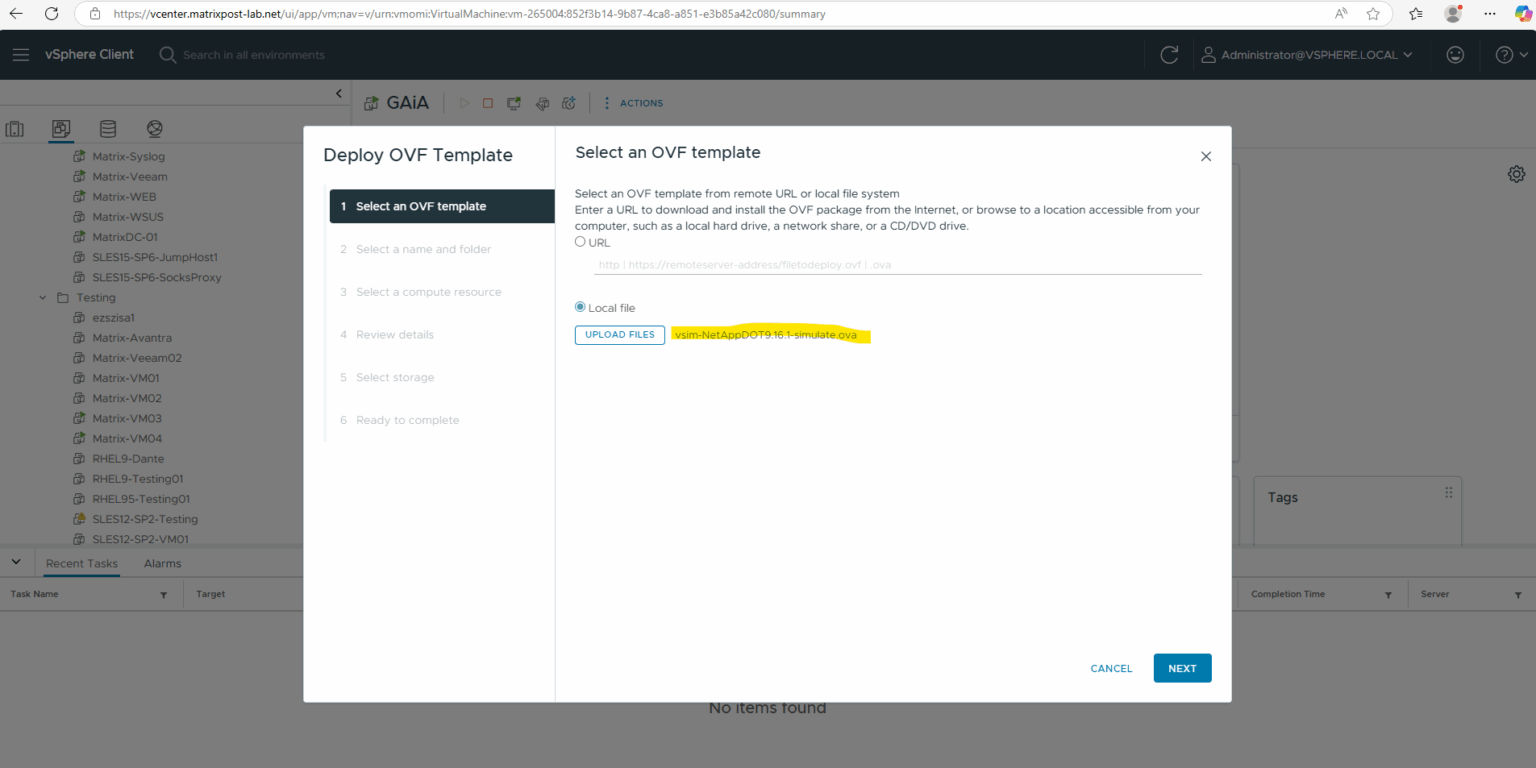Screen dimensions: 1536x768
Task: Open the snapshot scheduling icon for GAiA
Action: [x=568, y=102]
